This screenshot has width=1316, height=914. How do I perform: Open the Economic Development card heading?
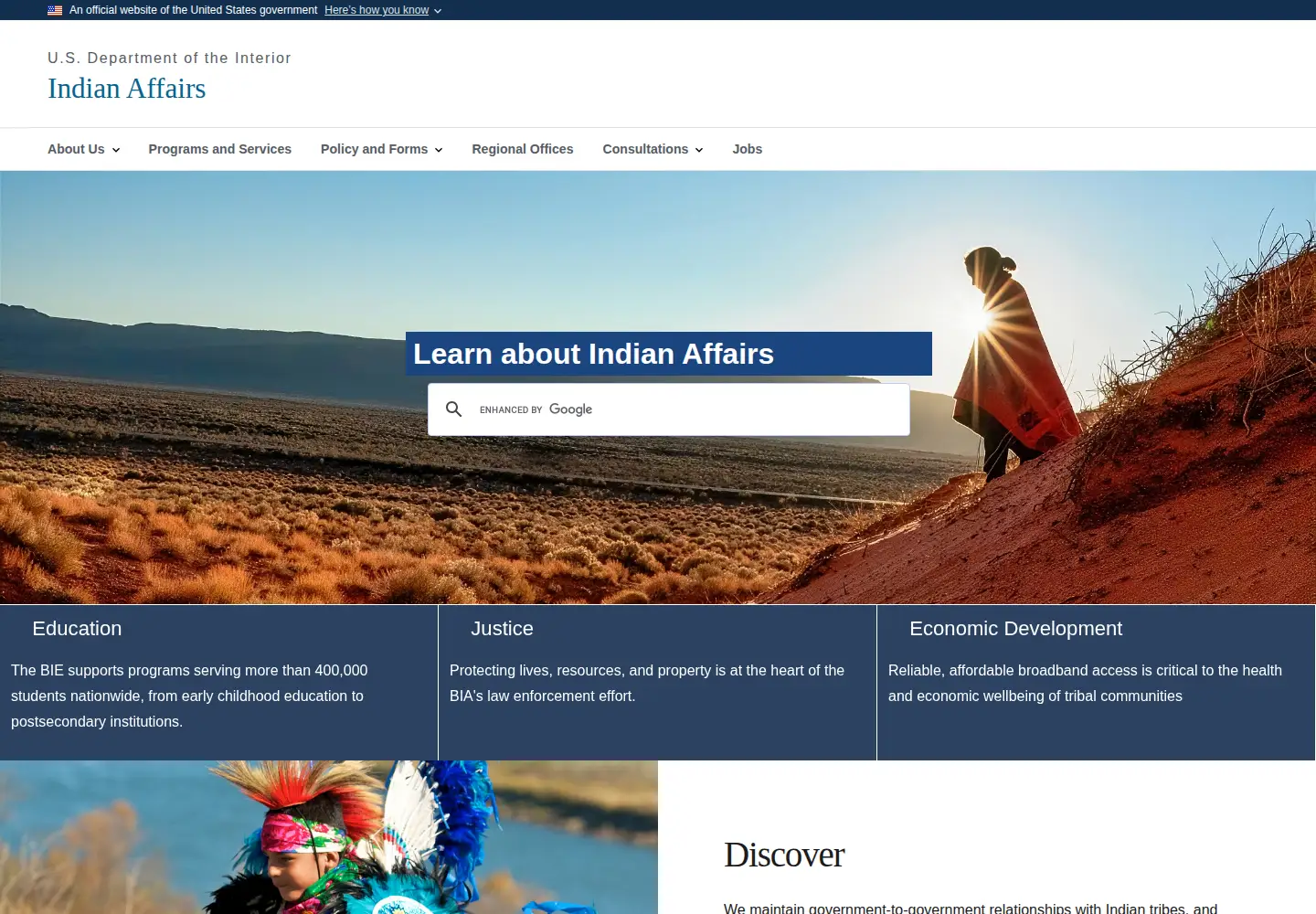coord(1015,629)
